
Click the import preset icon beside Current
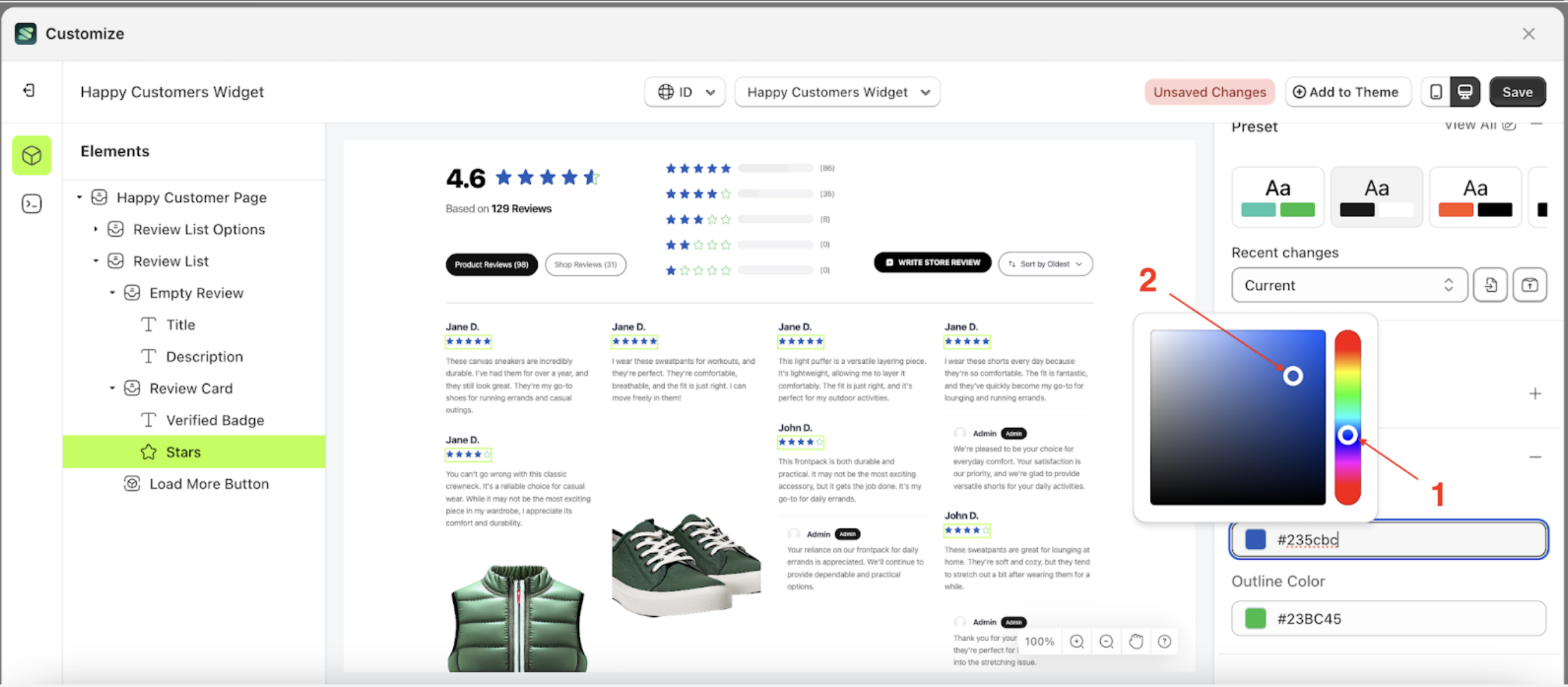coord(1490,285)
